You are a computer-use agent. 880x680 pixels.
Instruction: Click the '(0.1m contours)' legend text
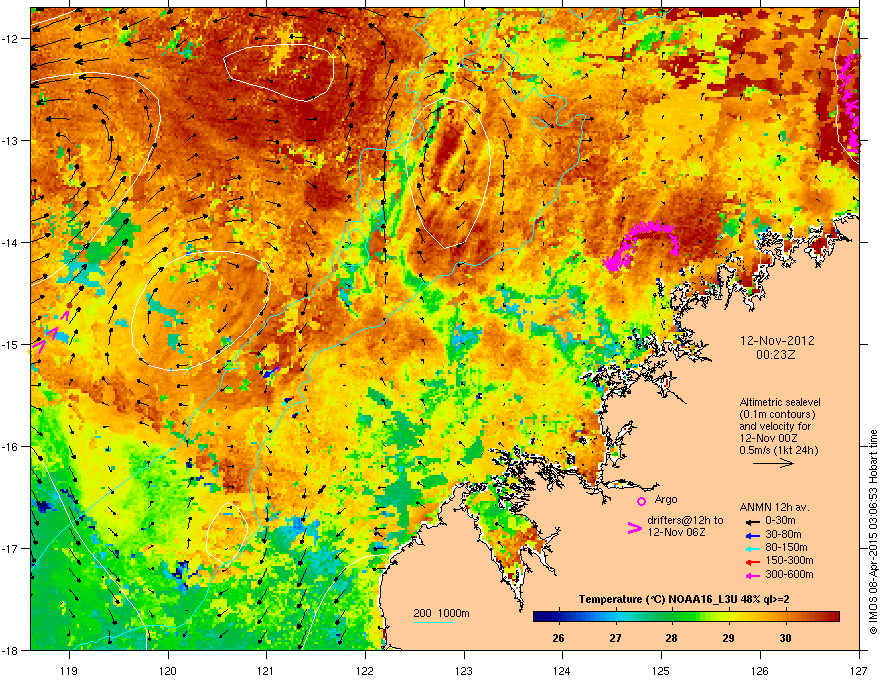coord(777,415)
